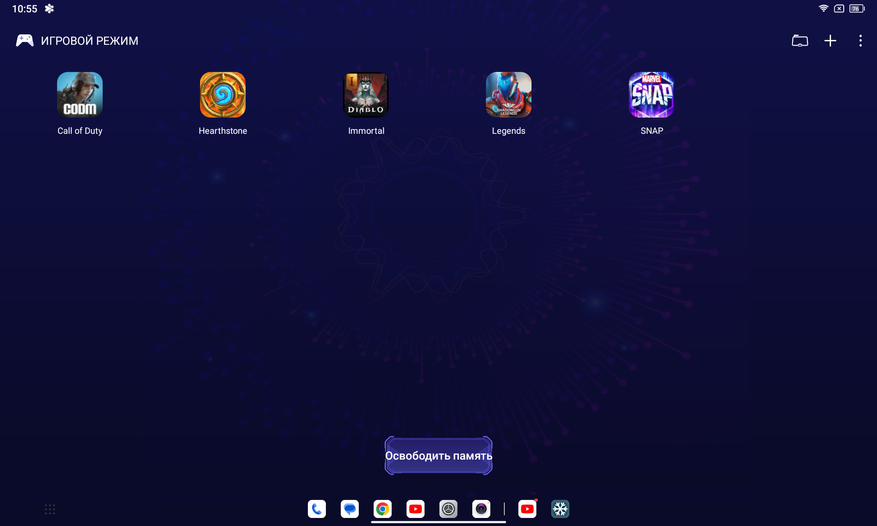
Task: Open the app drawer dots grid
Action: (50, 509)
